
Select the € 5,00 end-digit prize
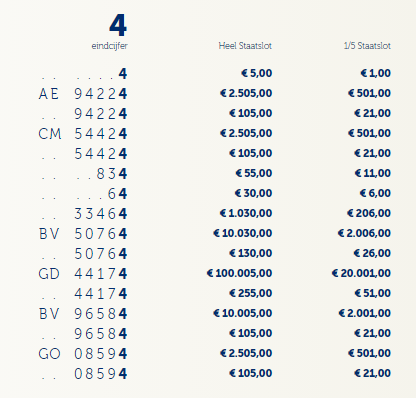[x=256, y=73]
